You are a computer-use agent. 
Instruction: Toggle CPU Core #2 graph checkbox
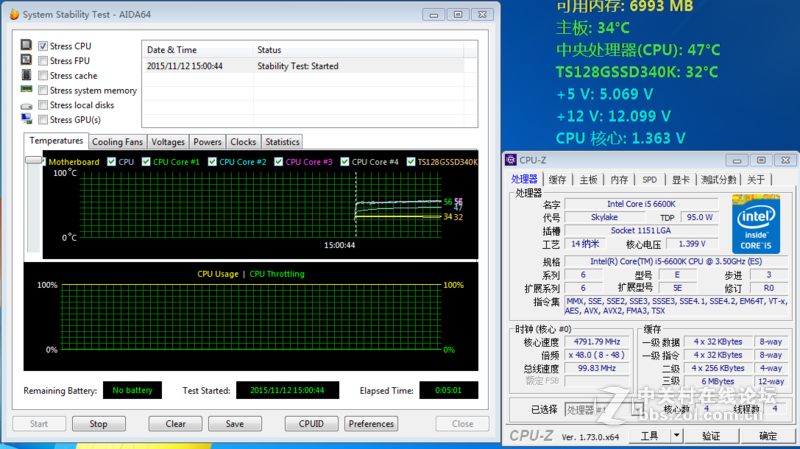pyautogui.click(x=212, y=162)
